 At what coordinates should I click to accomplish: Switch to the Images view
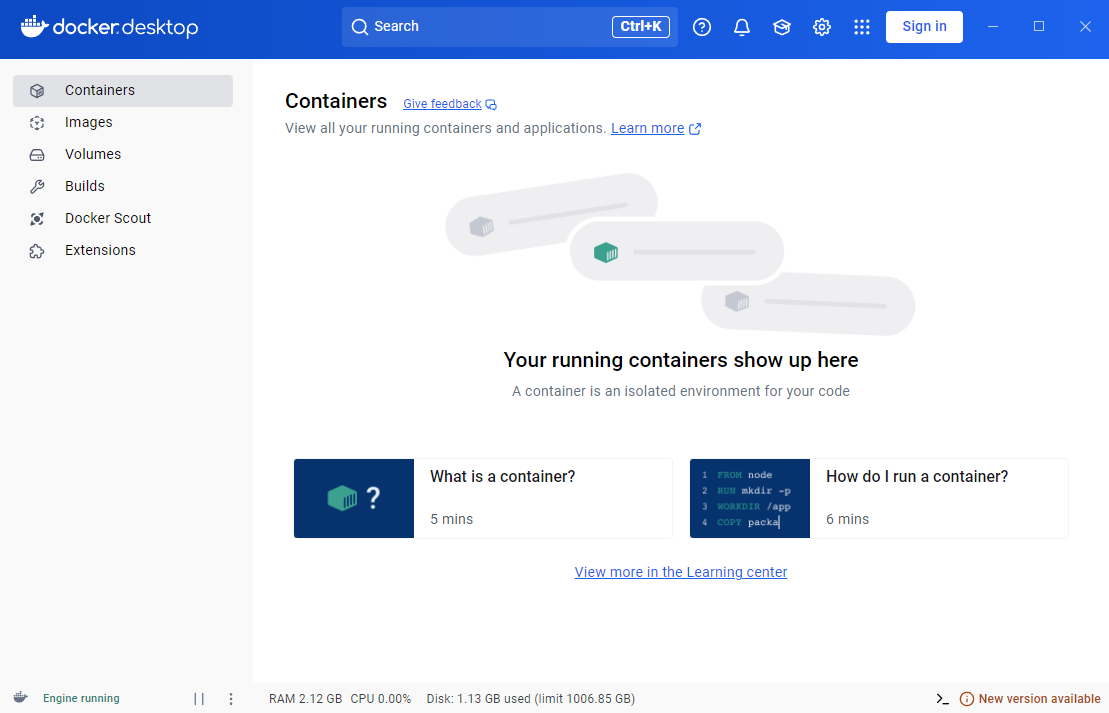click(123, 122)
